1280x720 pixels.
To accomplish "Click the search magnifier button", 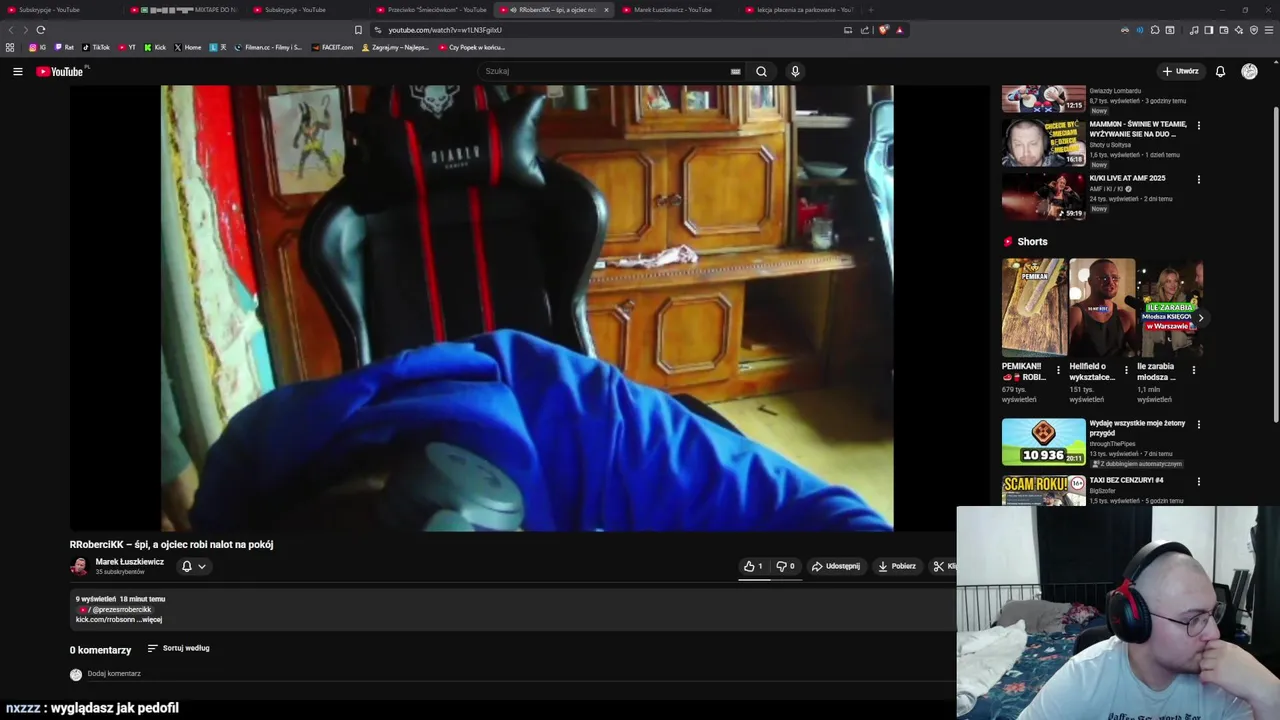I will point(761,71).
